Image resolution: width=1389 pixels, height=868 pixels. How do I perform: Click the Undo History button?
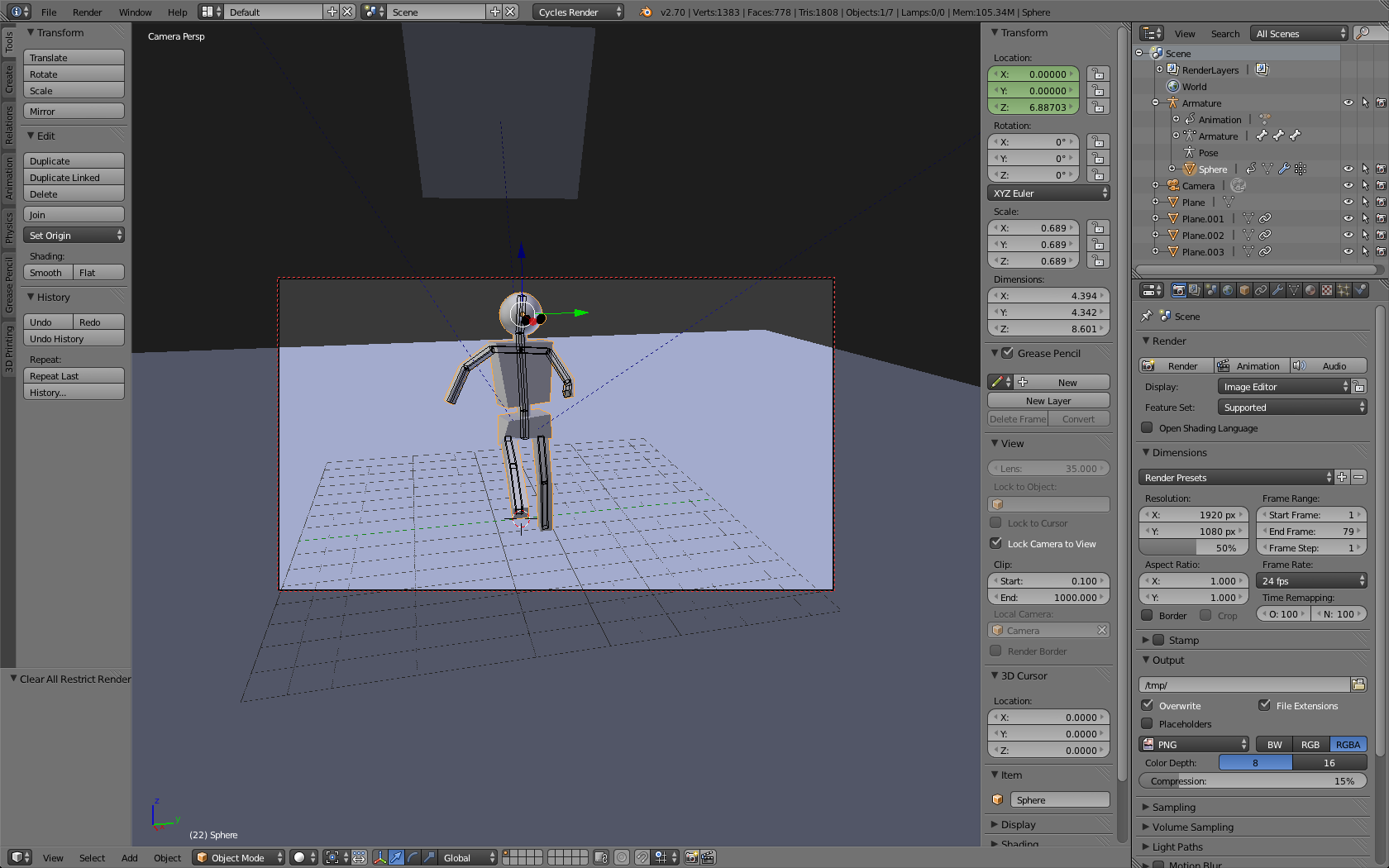pos(74,339)
